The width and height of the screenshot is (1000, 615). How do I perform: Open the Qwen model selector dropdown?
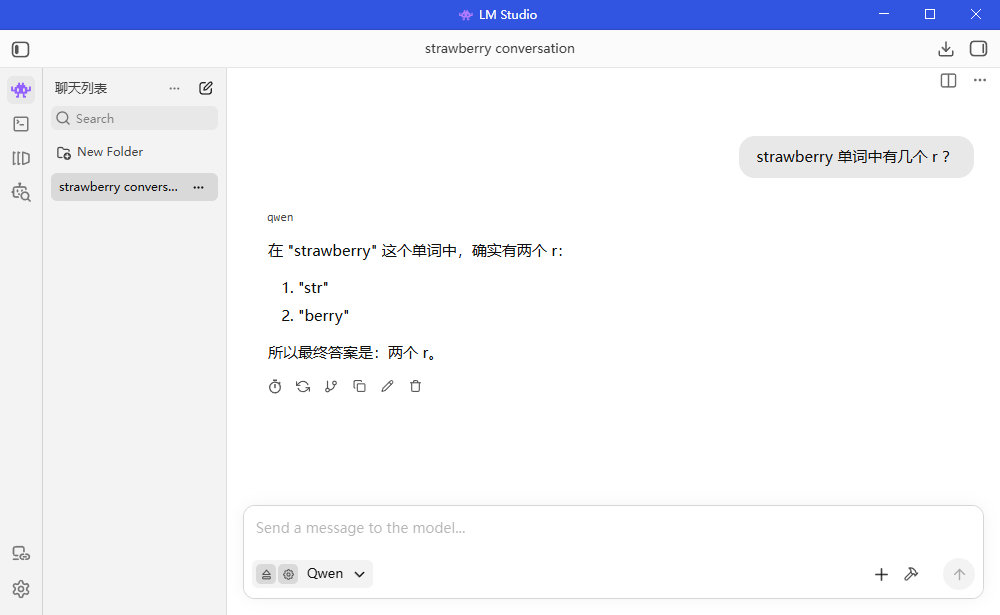click(x=335, y=574)
